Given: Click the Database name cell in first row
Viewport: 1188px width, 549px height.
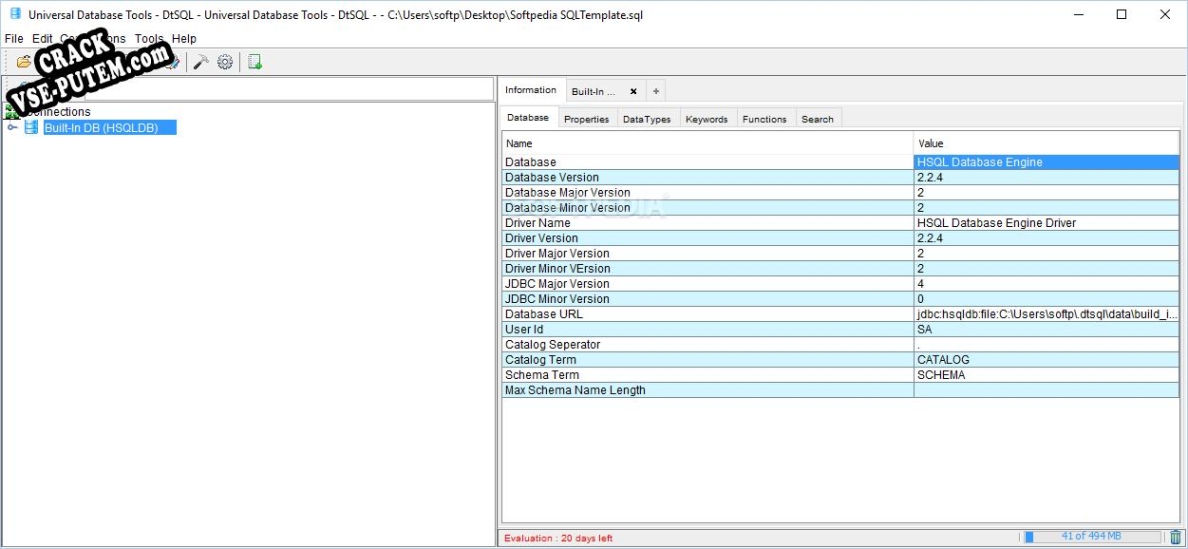Looking at the screenshot, I should (708, 162).
